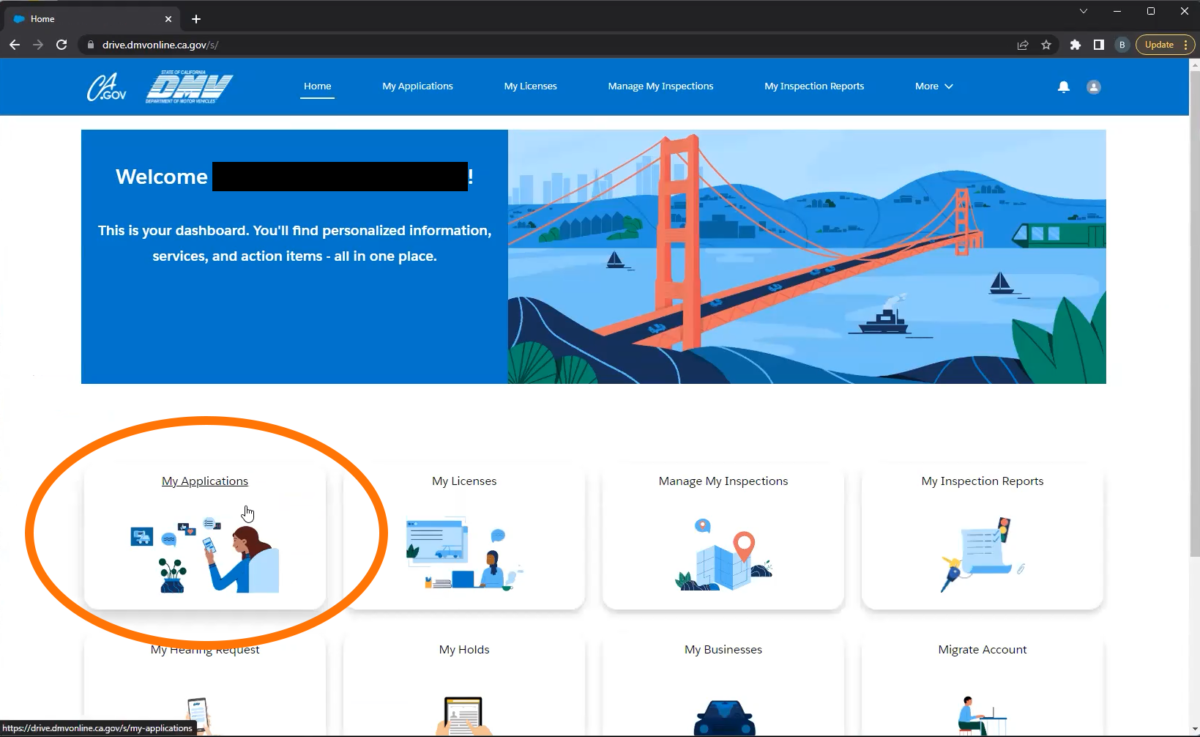Click the user profile icon in the navbar
The image size is (1200, 737).
1093,86
